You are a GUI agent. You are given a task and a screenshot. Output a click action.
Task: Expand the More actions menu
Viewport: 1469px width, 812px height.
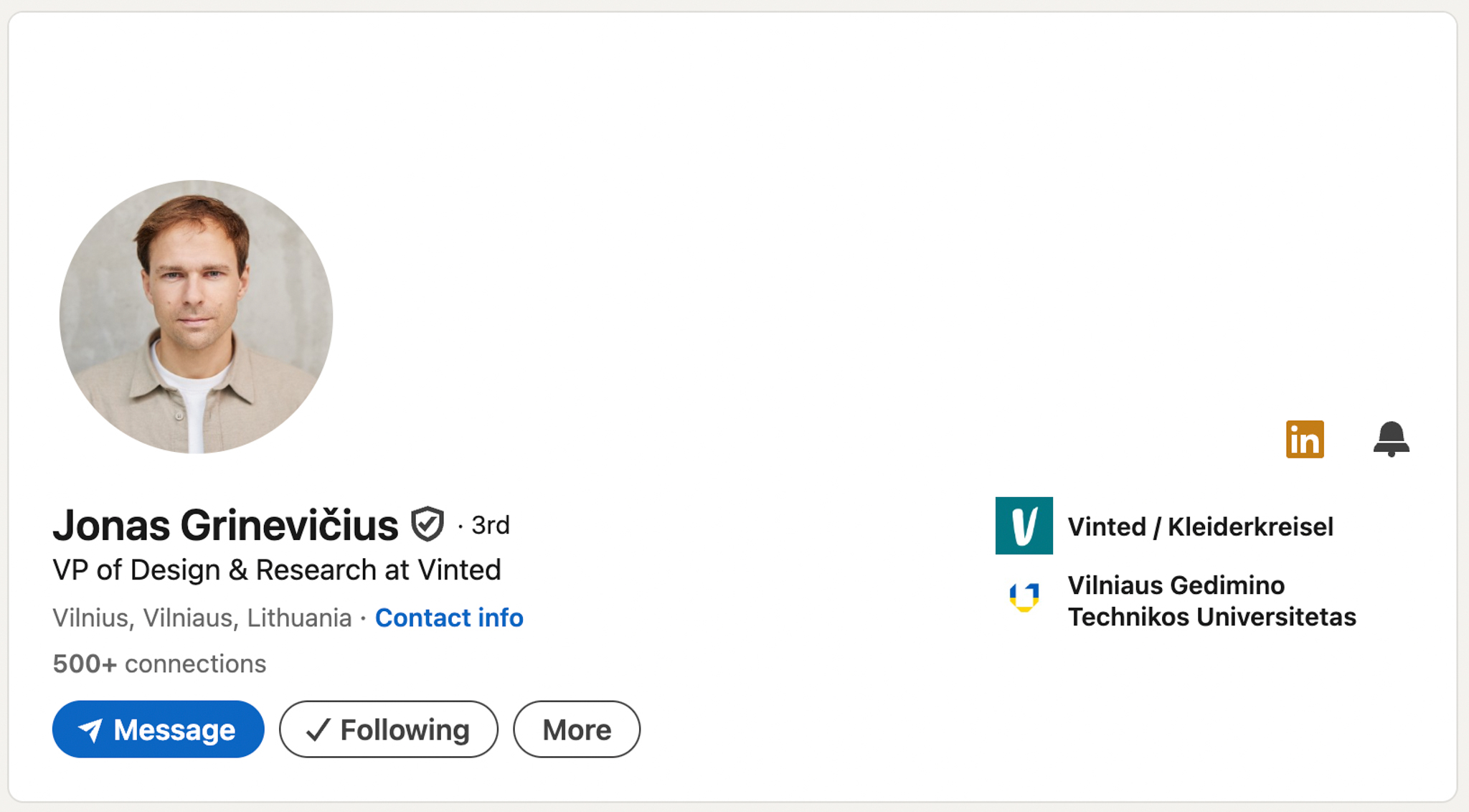pyautogui.click(x=576, y=730)
